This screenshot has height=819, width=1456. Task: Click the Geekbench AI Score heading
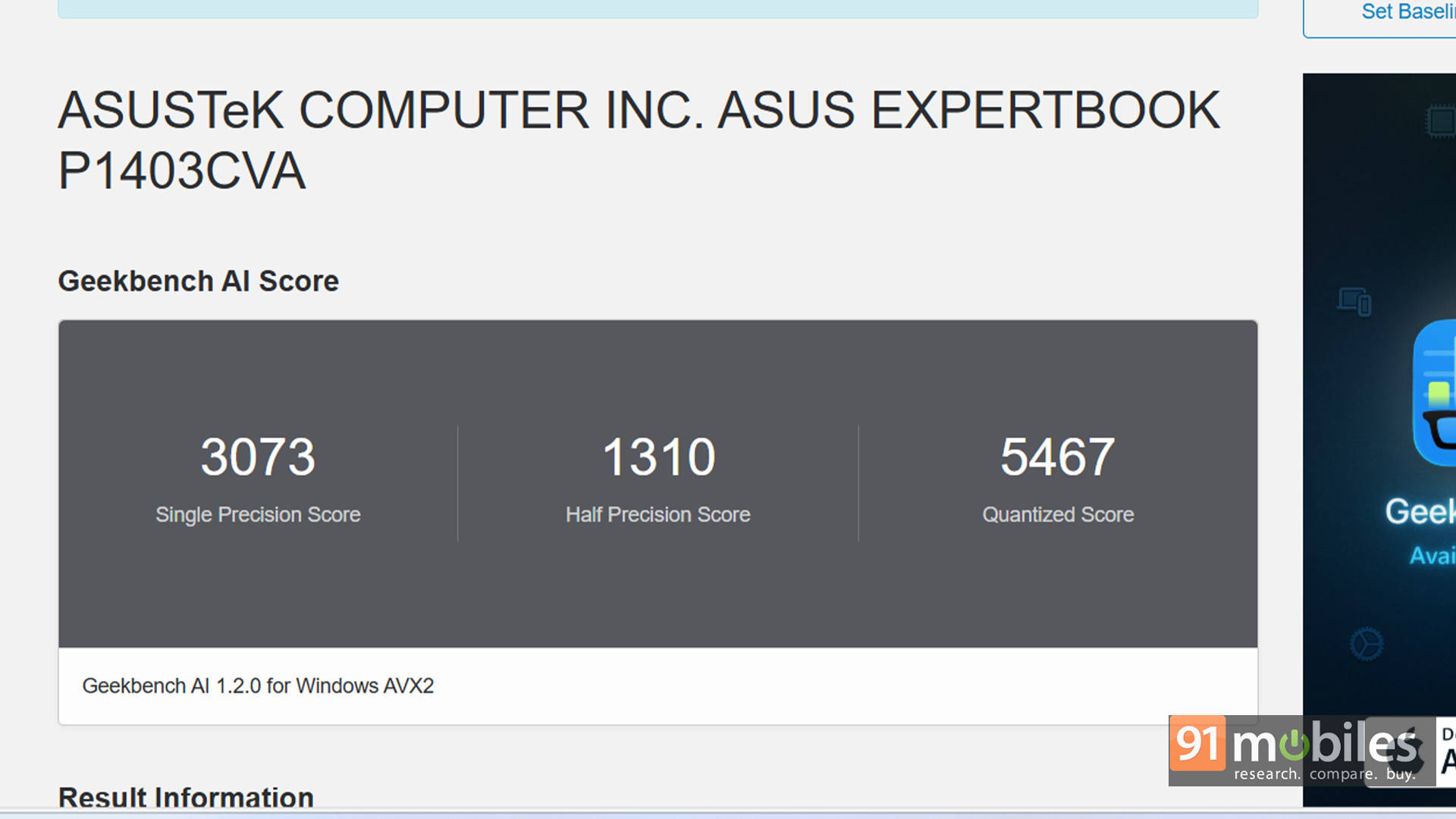(x=199, y=281)
